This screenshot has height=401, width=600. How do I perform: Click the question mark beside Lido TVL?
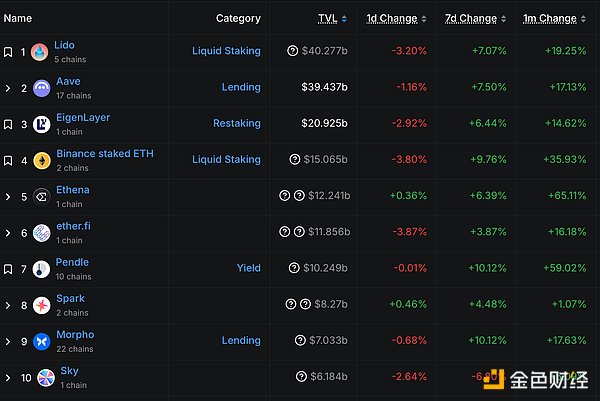click(293, 51)
